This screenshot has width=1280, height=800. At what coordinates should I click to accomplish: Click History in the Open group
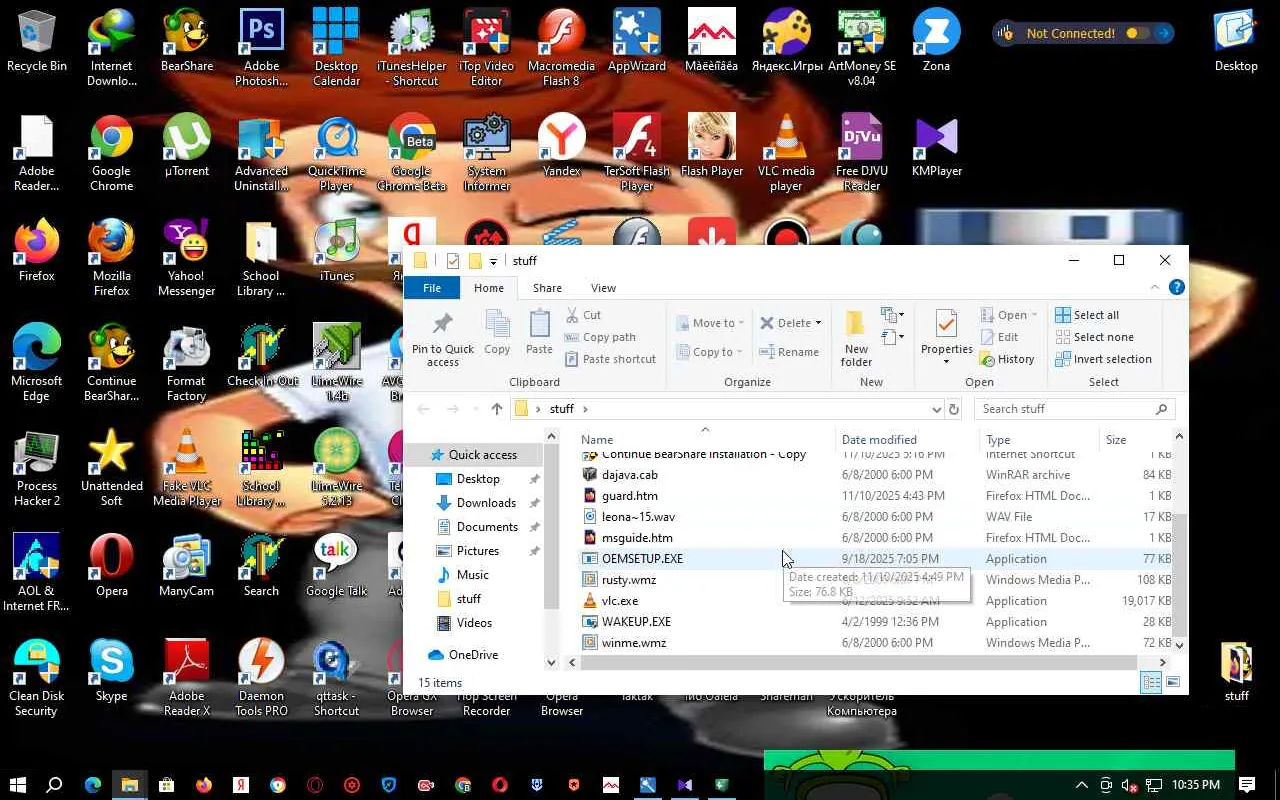point(1007,359)
